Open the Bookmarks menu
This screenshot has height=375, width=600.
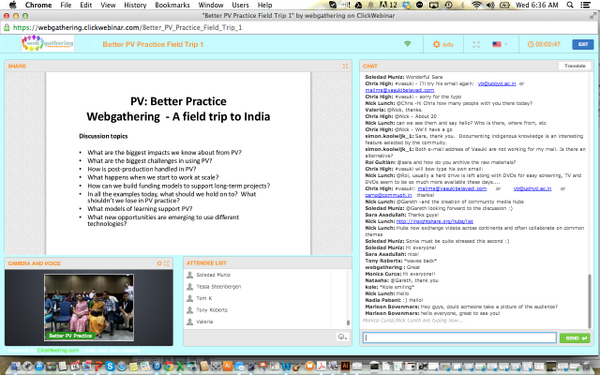(x=172, y=5)
